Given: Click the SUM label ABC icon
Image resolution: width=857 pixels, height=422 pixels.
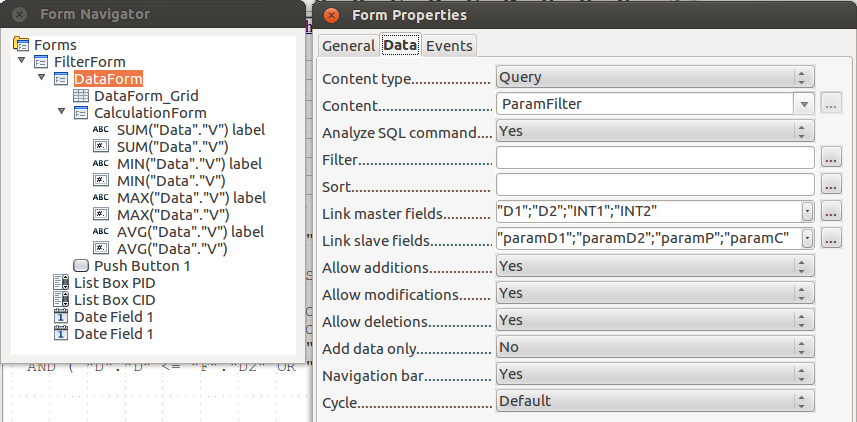Looking at the screenshot, I should pyautogui.click(x=101, y=130).
